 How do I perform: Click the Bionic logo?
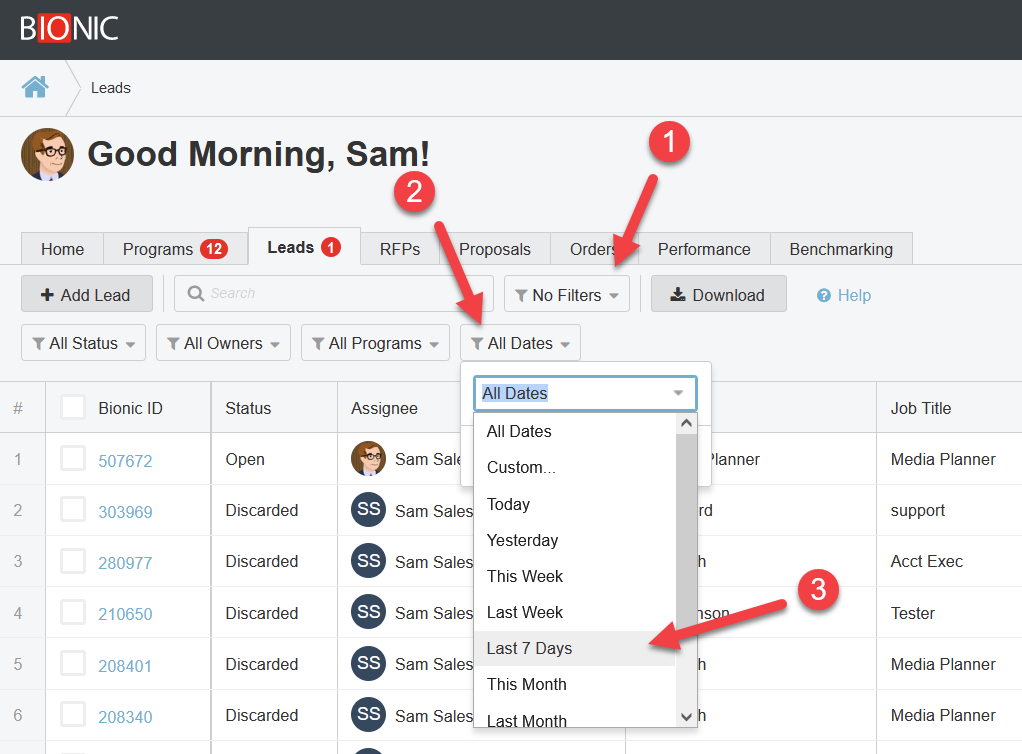(x=69, y=28)
